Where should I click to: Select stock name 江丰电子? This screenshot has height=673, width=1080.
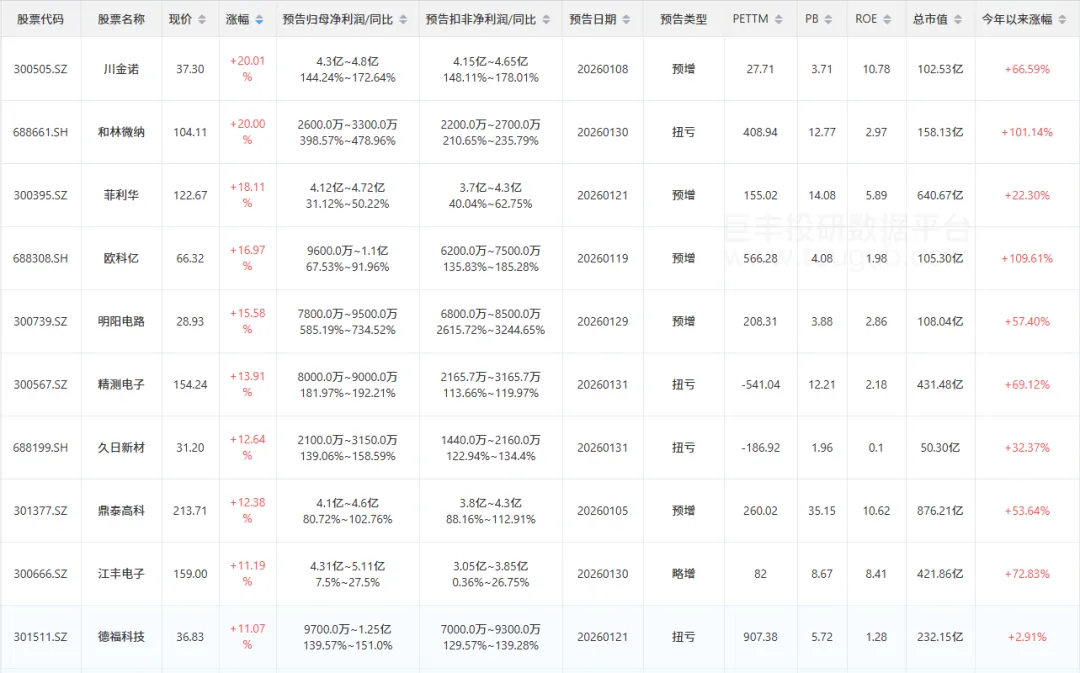[x=121, y=574]
